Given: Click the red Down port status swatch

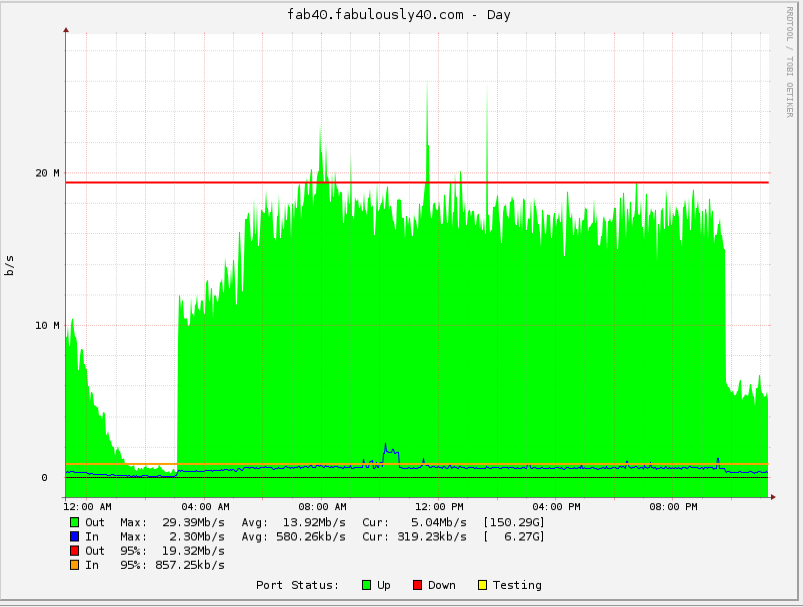Looking at the screenshot, I should click(417, 585).
